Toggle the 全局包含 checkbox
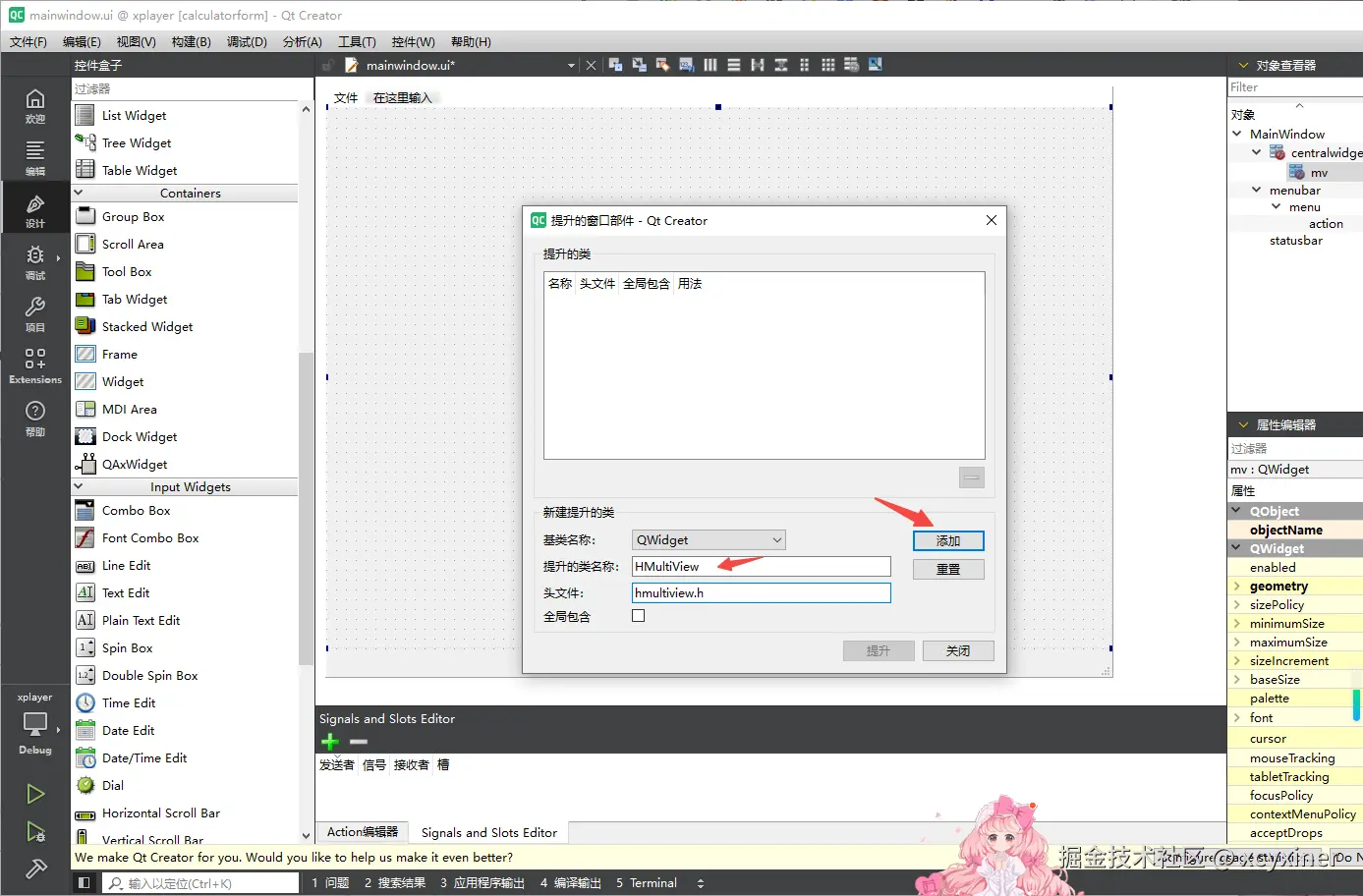Screen dimensions: 1363x896 [x=639, y=616]
